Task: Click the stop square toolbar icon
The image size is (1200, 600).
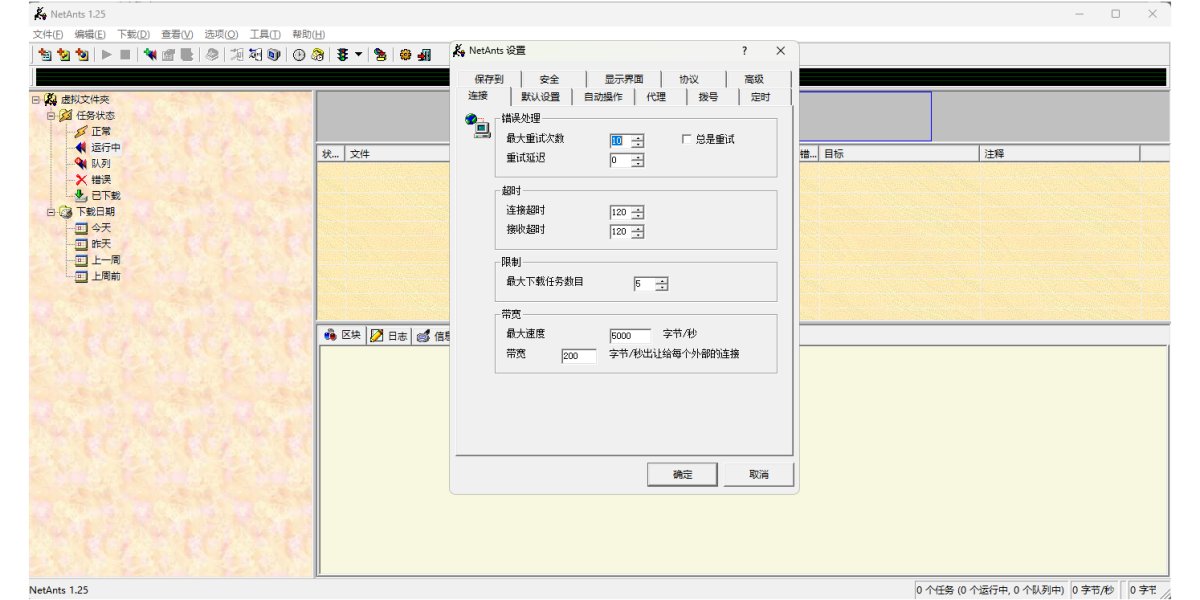Action: pyautogui.click(x=125, y=55)
